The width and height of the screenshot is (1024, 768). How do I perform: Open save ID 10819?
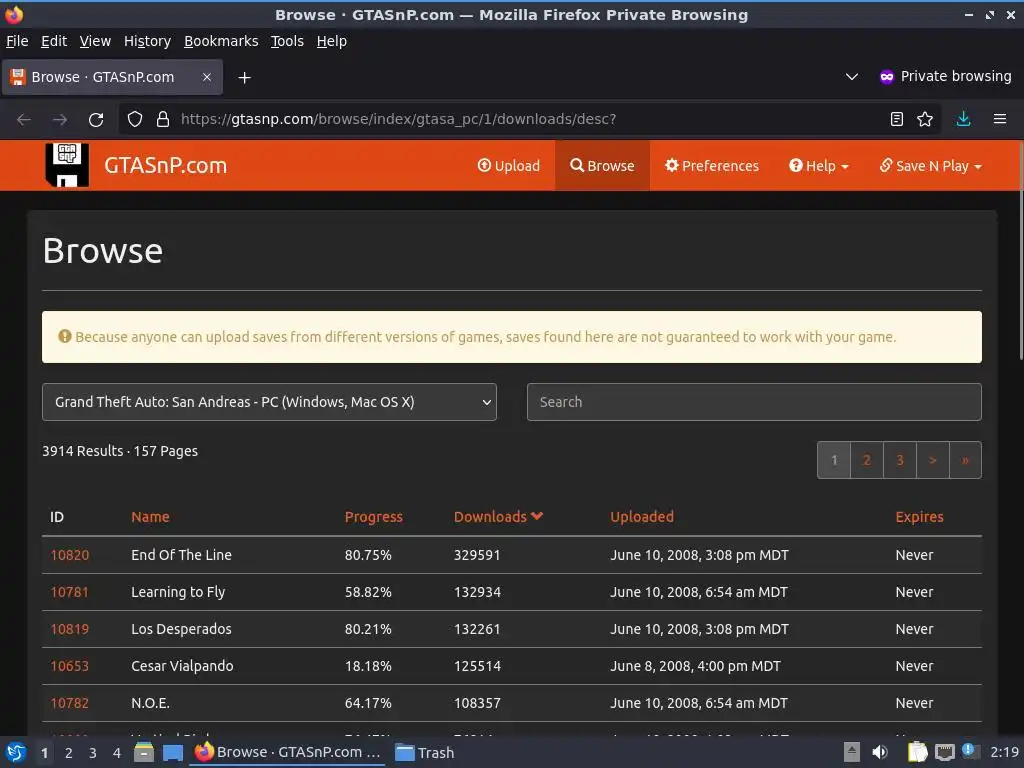click(x=70, y=629)
